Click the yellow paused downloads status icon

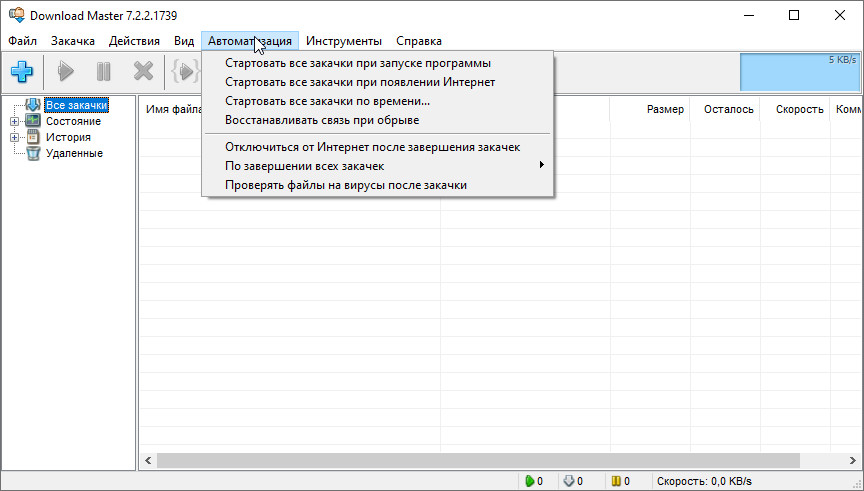[x=616, y=481]
